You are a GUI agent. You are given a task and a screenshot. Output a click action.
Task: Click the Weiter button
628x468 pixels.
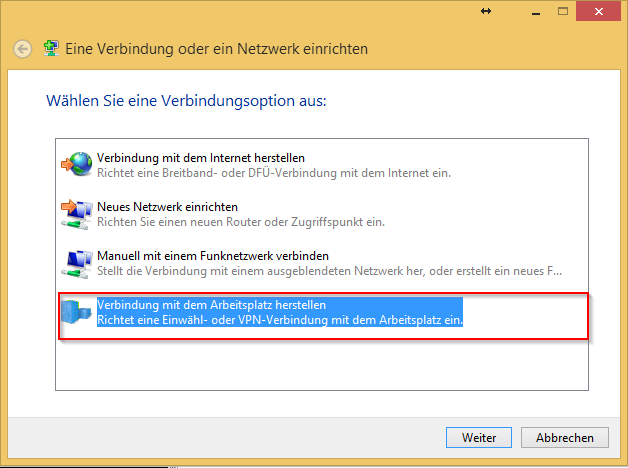coord(479,438)
